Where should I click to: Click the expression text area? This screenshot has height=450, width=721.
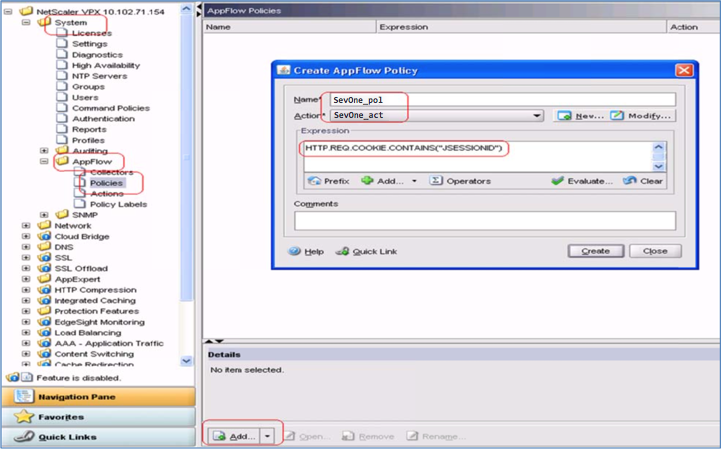pyautogui.click(x=476, y=157)
